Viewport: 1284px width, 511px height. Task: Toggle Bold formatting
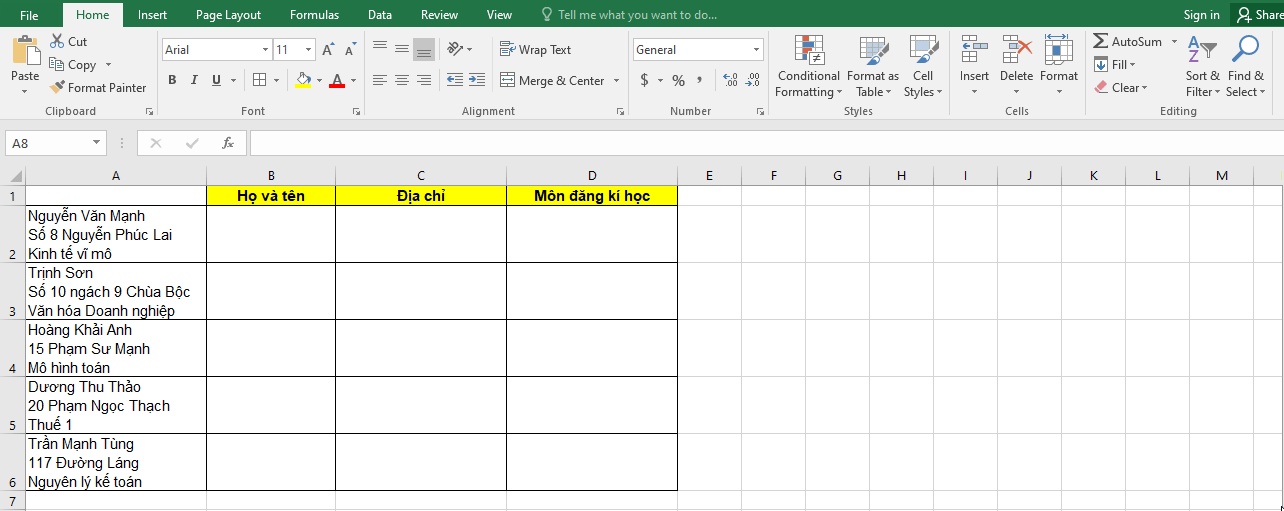point(172,80)
